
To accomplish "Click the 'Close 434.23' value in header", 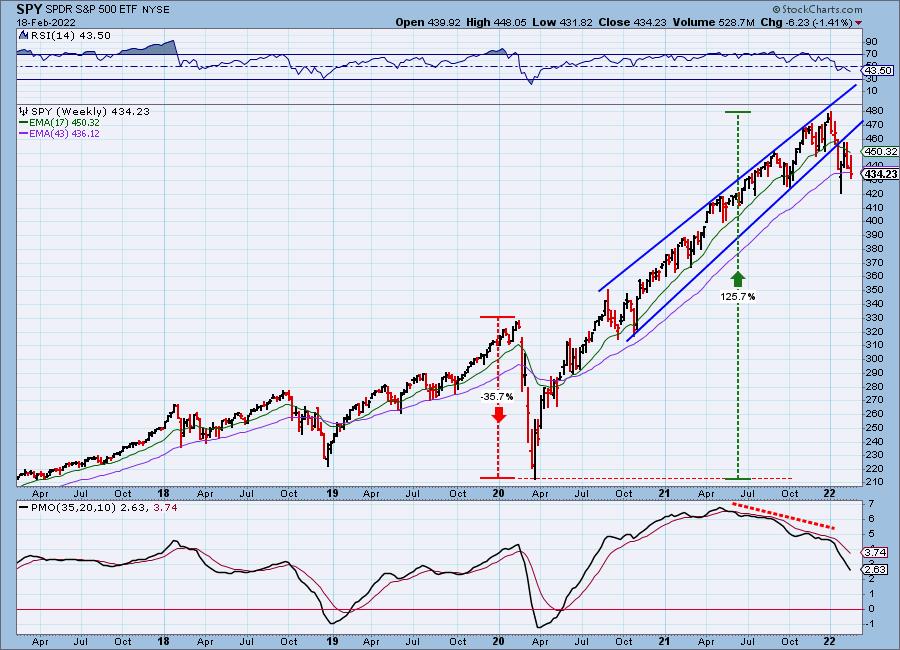I will pyautogui.click(x=632, y=22).
